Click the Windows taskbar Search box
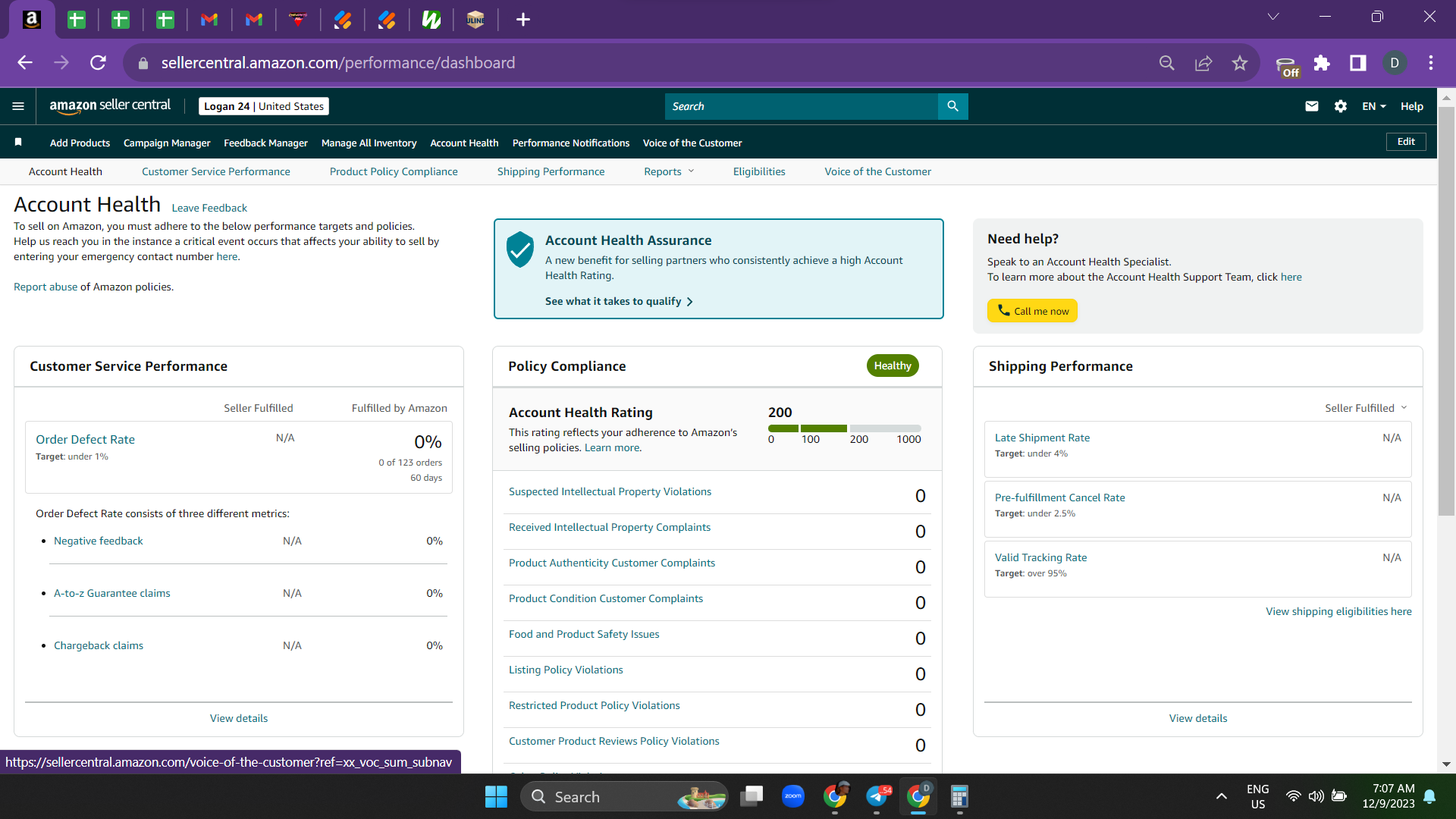Viewport: 1456px width, 819px height. coord(624,796)
